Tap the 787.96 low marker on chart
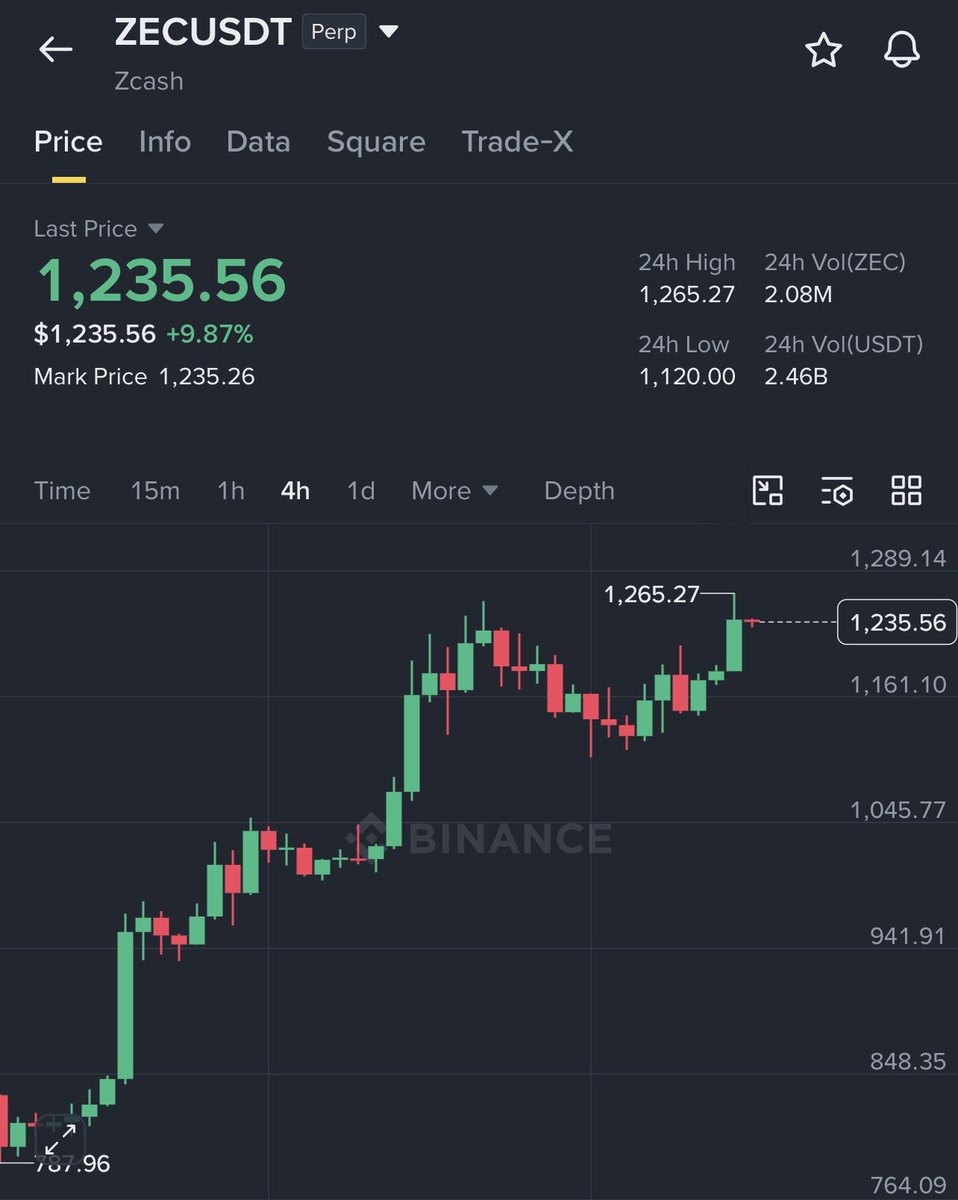The image size is (958, 1200). tap(72, 1164)
